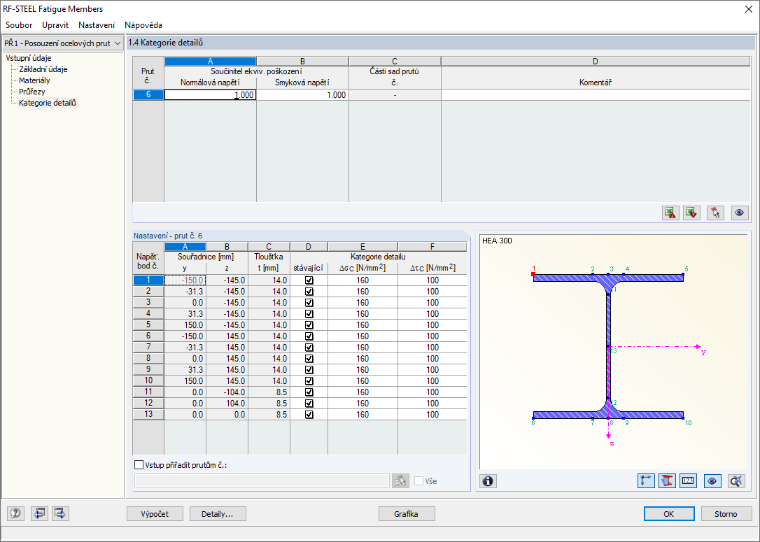
Task: Click the pick-member-graphically cursor icon
Action: point(715,213)
